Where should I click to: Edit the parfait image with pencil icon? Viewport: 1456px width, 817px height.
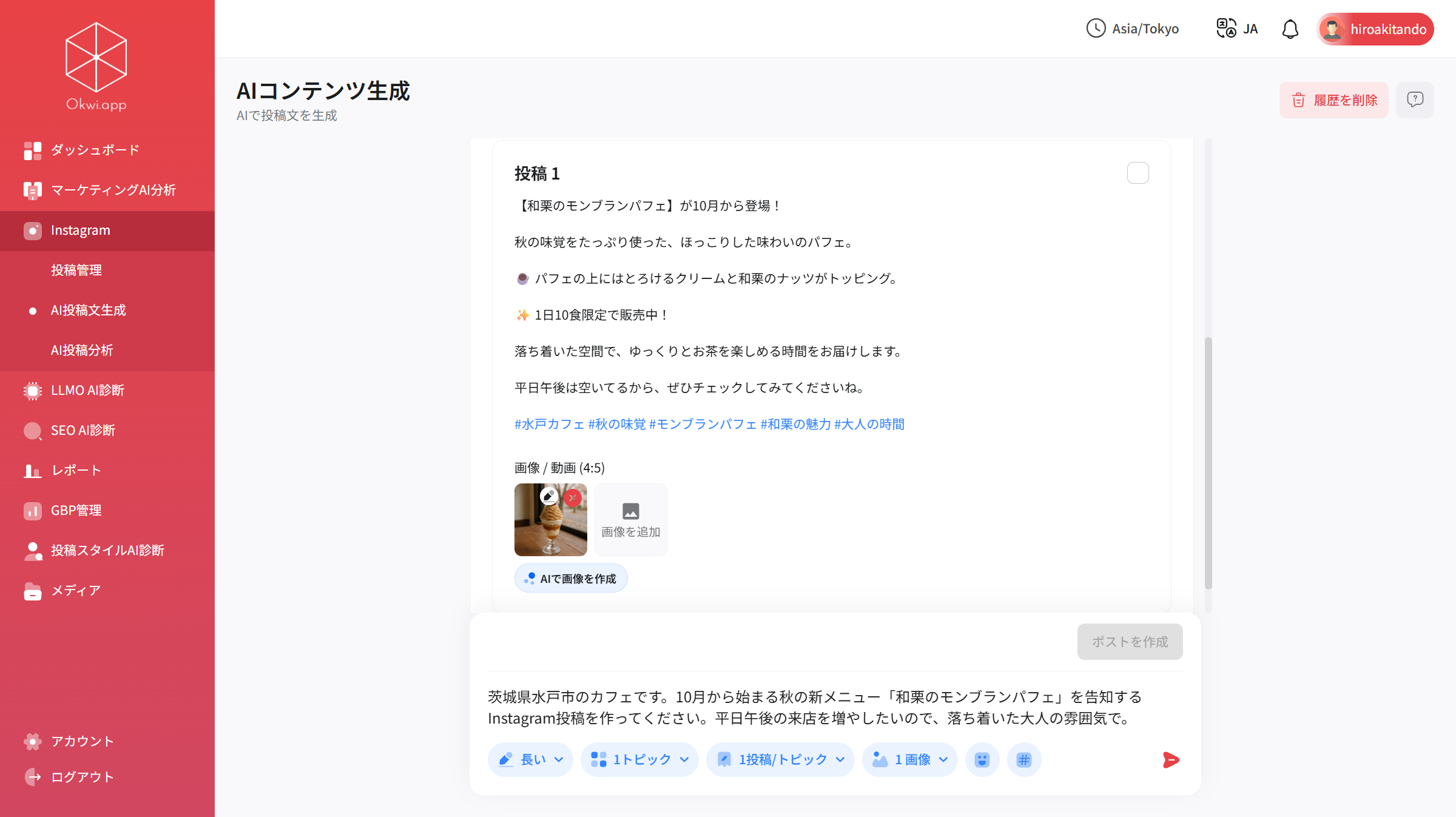tap(549, 496)
